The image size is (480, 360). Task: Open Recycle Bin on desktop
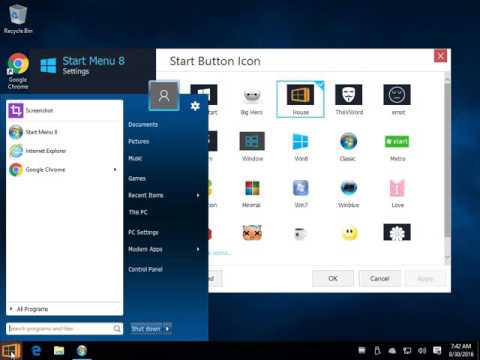coord(18,19)
